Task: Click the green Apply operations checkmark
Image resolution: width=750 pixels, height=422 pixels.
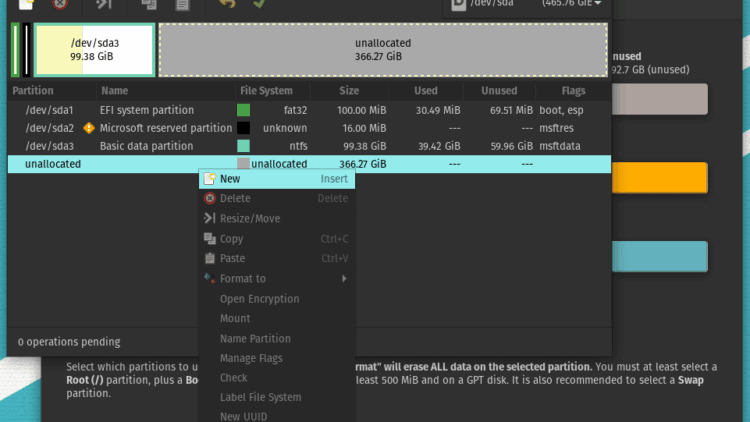Action: (259, 4)
